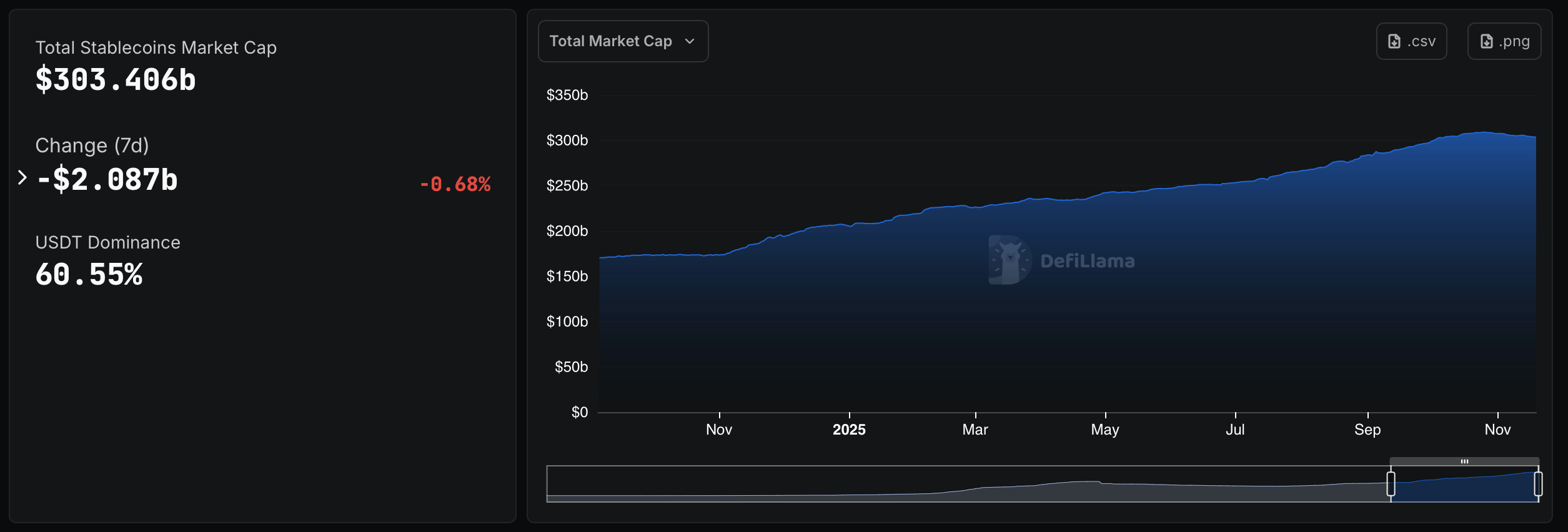Click the $303.406b total market cap value

116,80
